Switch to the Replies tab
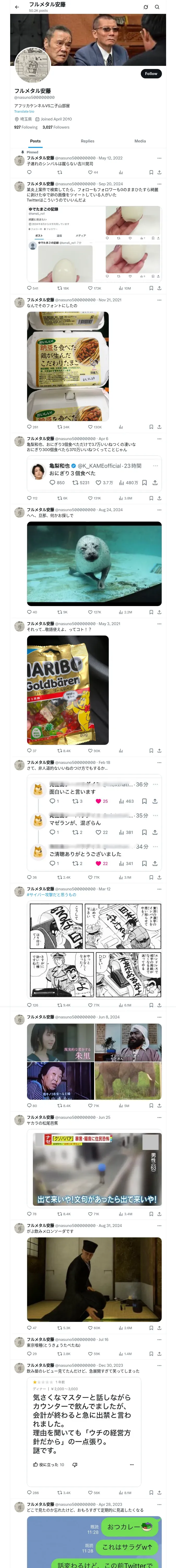The image size is (176, 1568). click(x=87, y=141)
